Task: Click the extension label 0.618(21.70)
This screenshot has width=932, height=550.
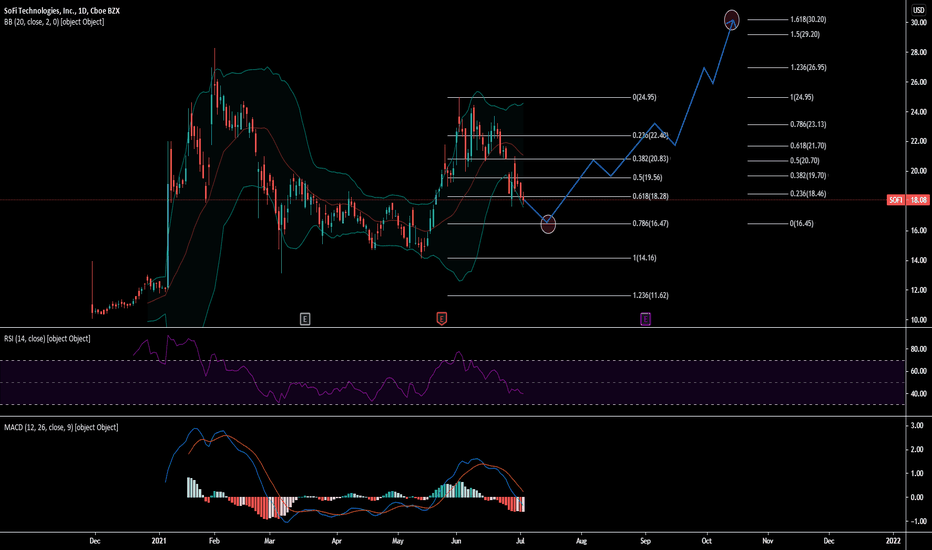Action: [808, 146]
